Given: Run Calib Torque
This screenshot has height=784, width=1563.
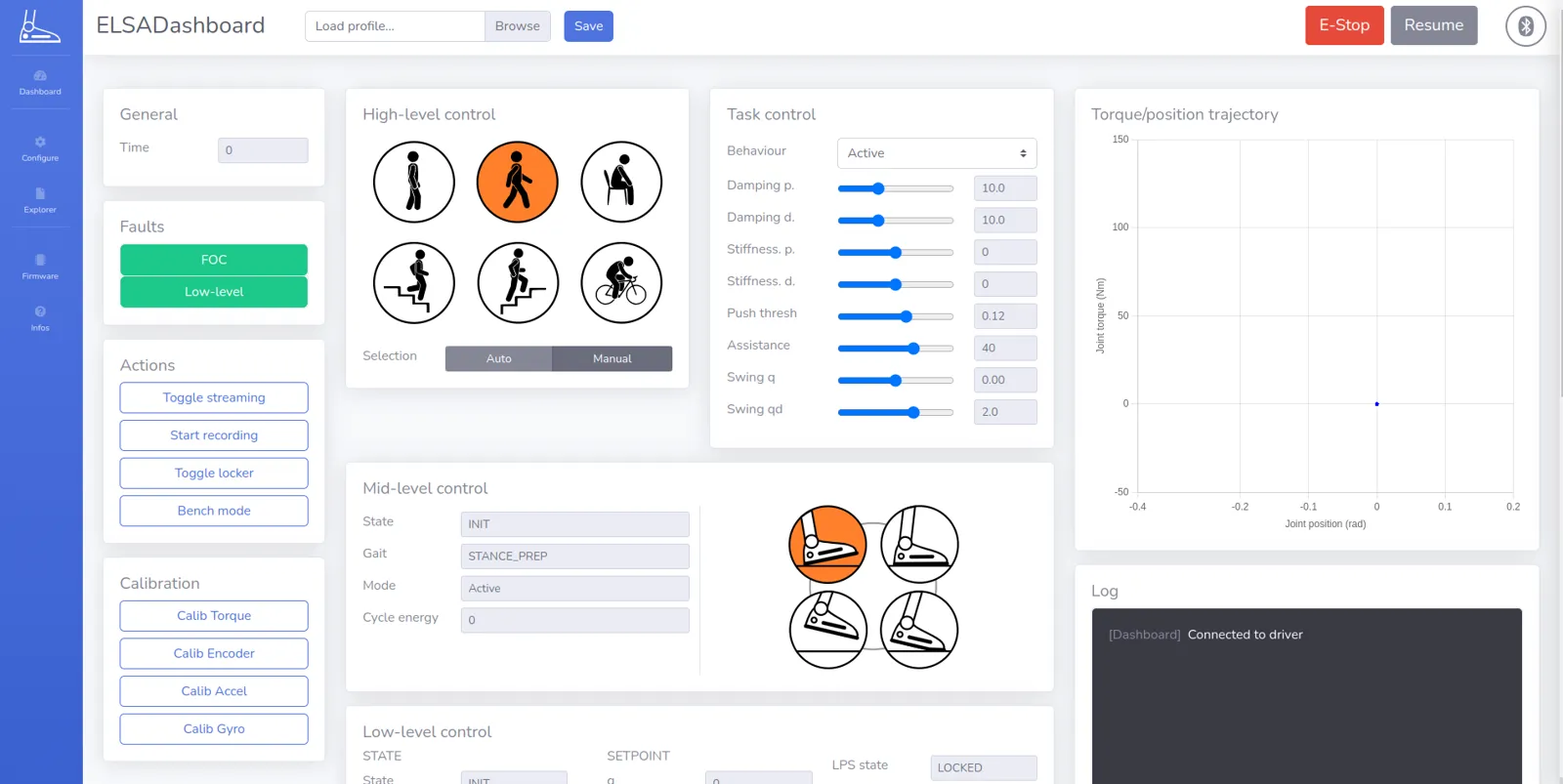Looking at the screenshot, I should coord(214,616).
